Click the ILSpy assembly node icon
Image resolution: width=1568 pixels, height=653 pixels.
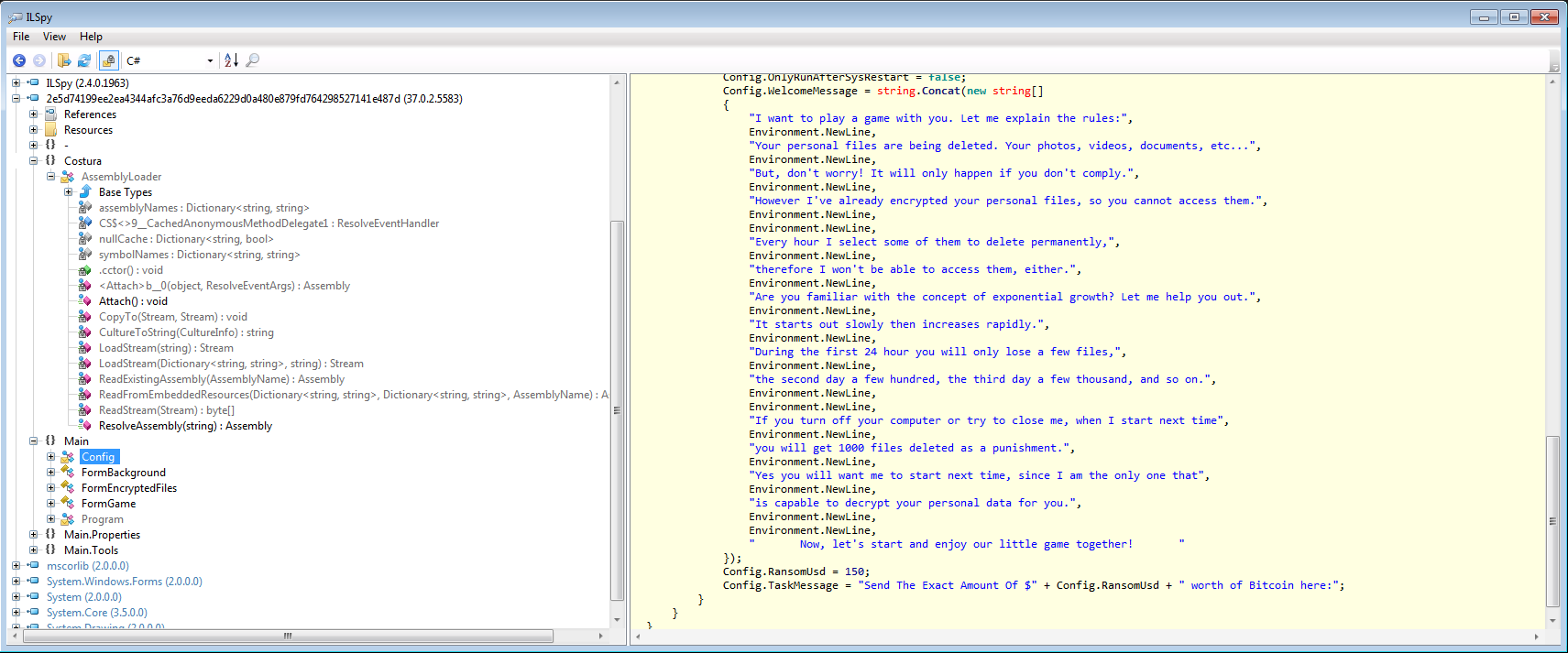[34, 82]
